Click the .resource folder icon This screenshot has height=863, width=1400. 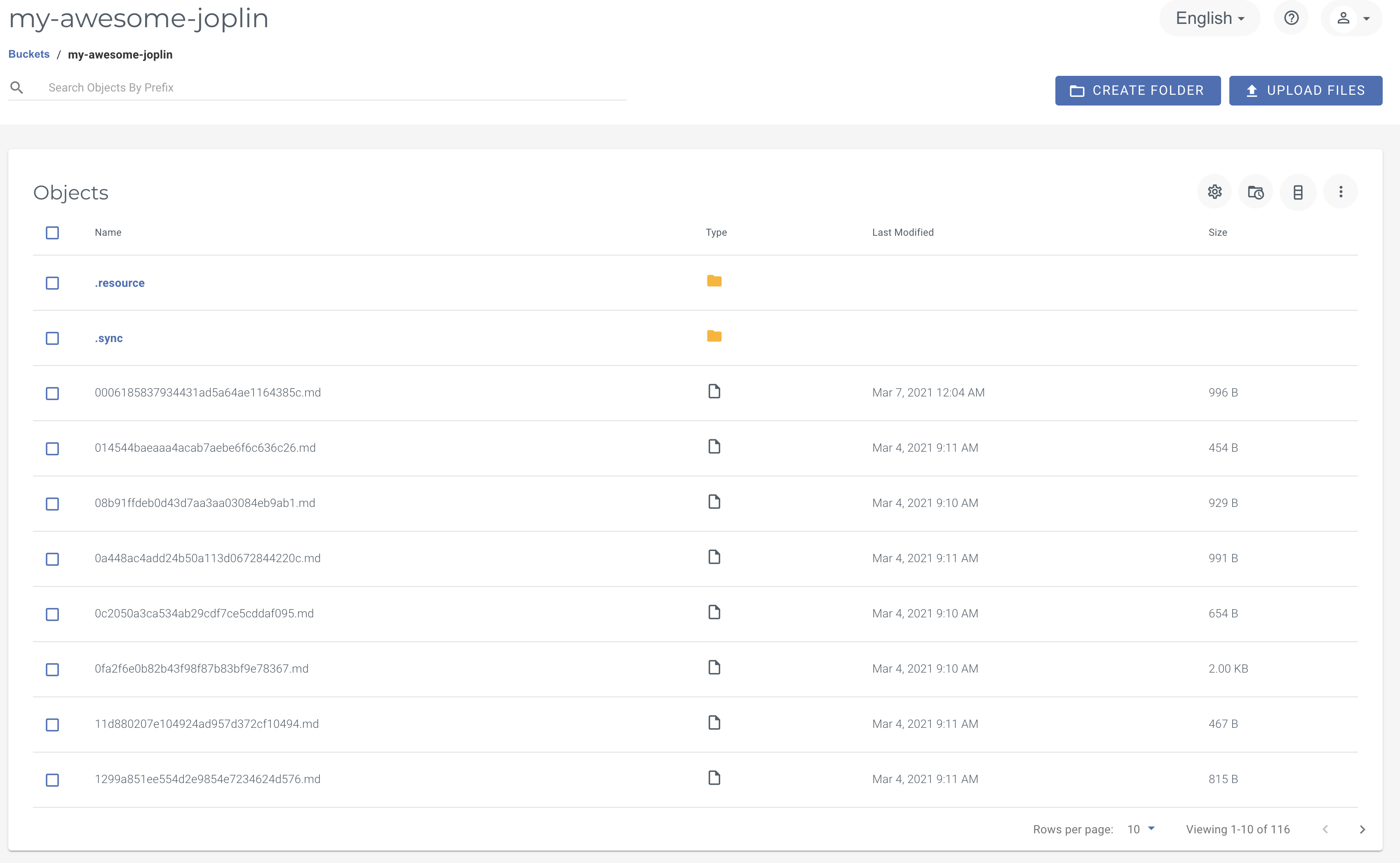coord(714,281)
